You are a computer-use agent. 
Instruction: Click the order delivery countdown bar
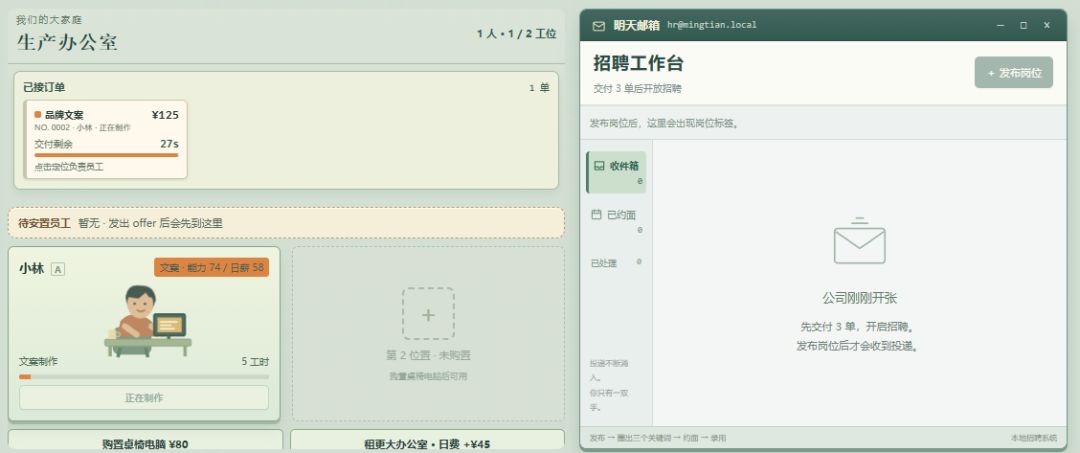coord(106,155)
